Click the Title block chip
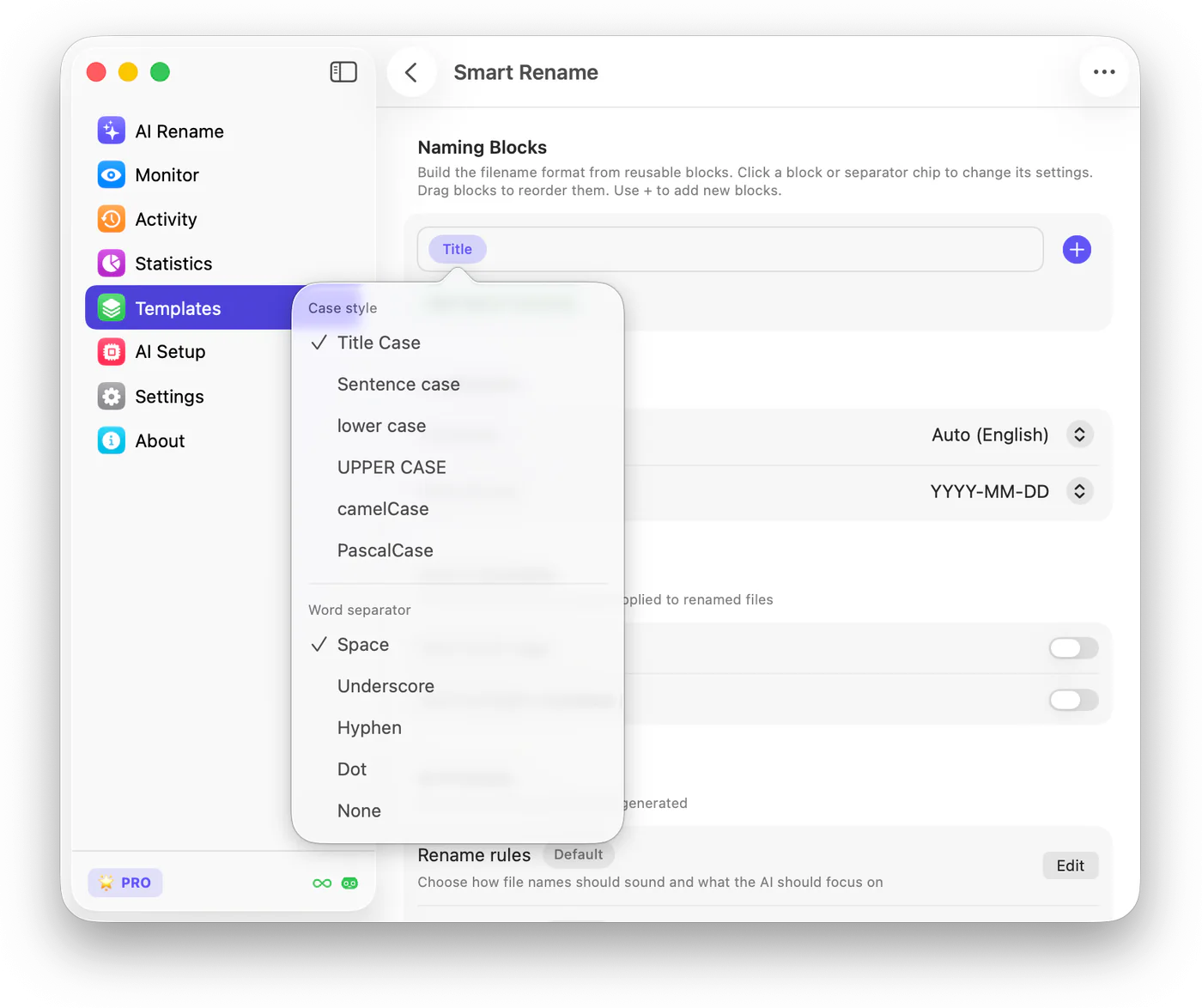 (458, 249)
